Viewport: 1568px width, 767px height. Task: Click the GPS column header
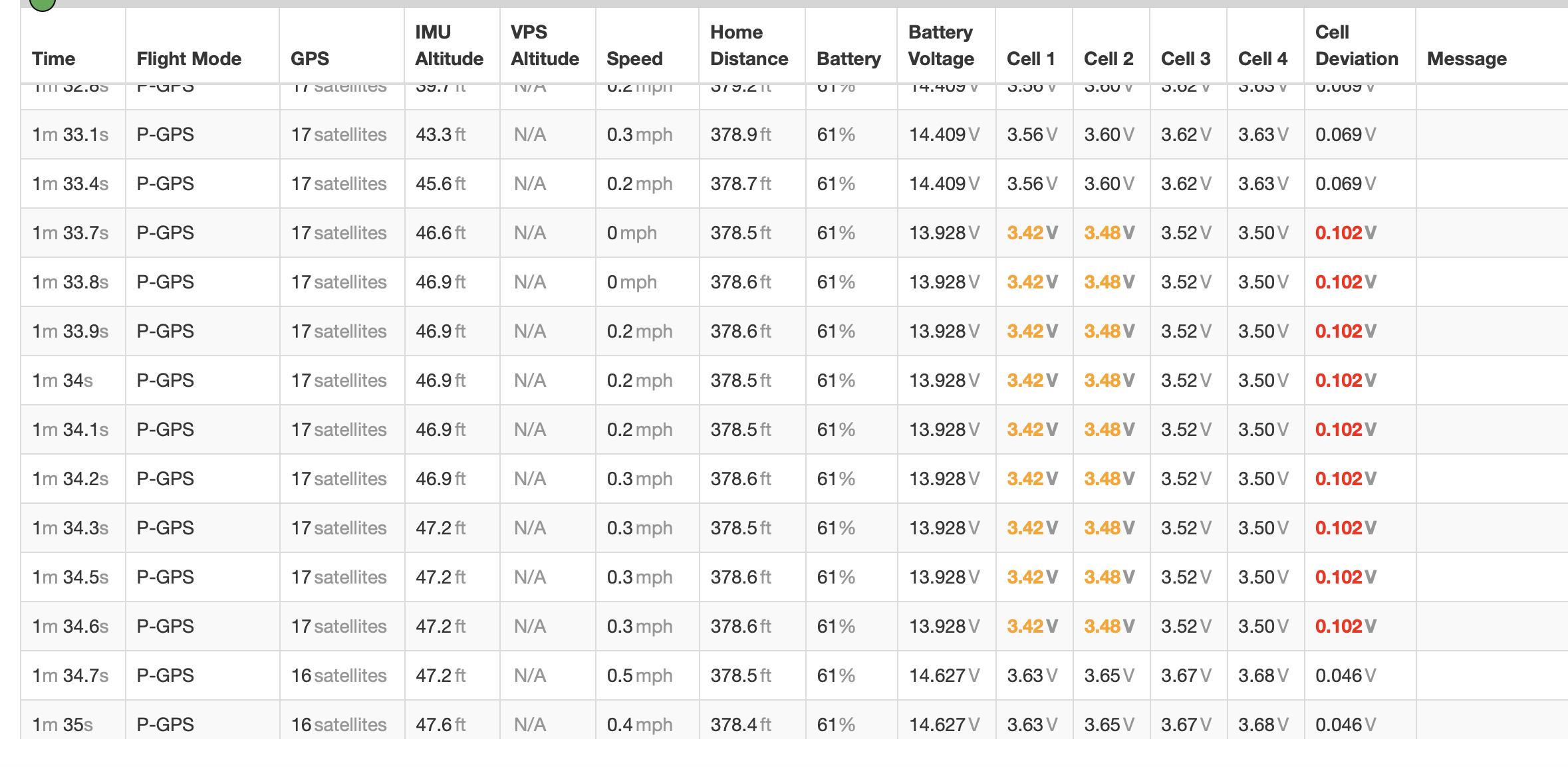coord(310,58)
